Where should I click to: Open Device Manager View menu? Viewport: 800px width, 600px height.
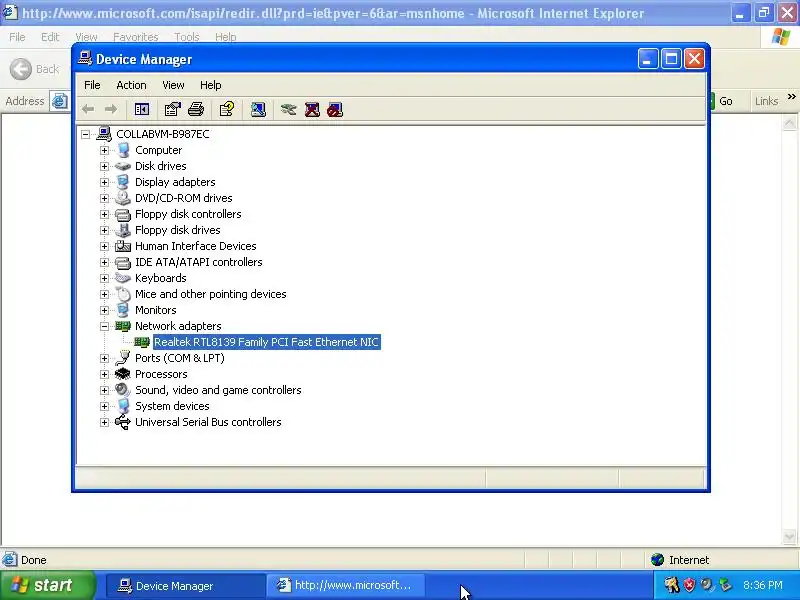click(173, 85)
